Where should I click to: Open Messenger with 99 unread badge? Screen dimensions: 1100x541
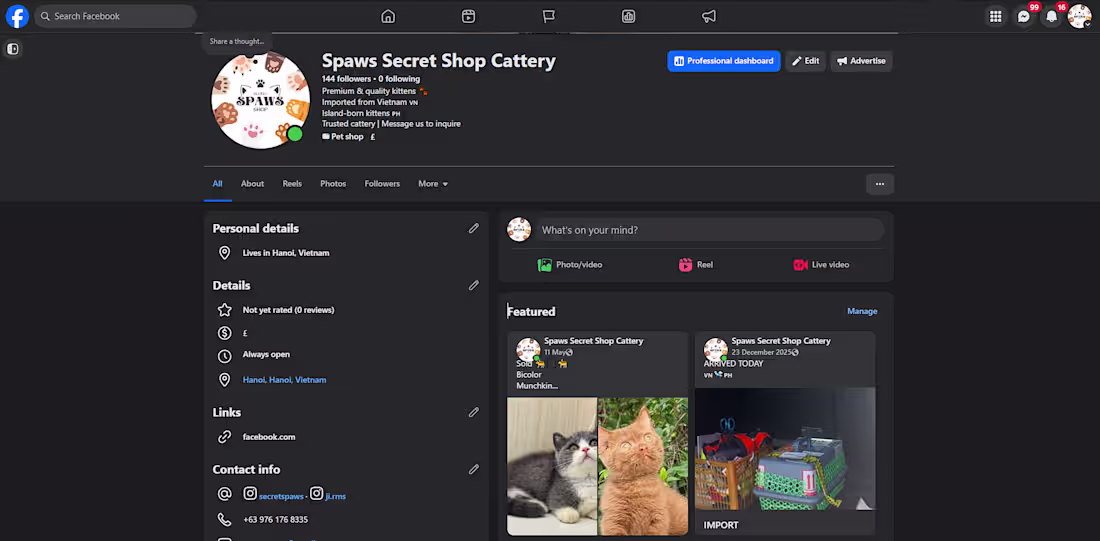click(x=1024, y=16)
